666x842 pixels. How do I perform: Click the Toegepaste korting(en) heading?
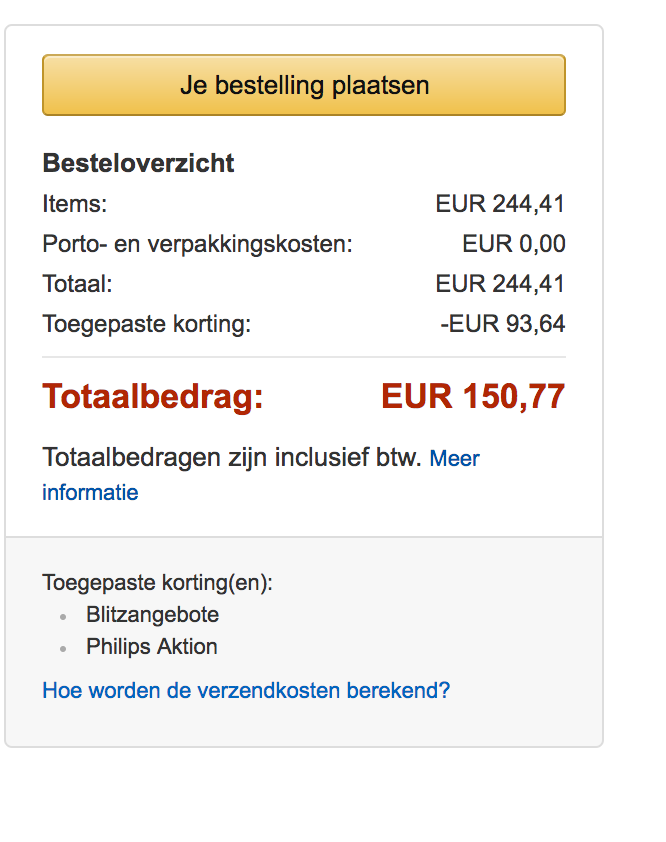[x=157, y=583]
